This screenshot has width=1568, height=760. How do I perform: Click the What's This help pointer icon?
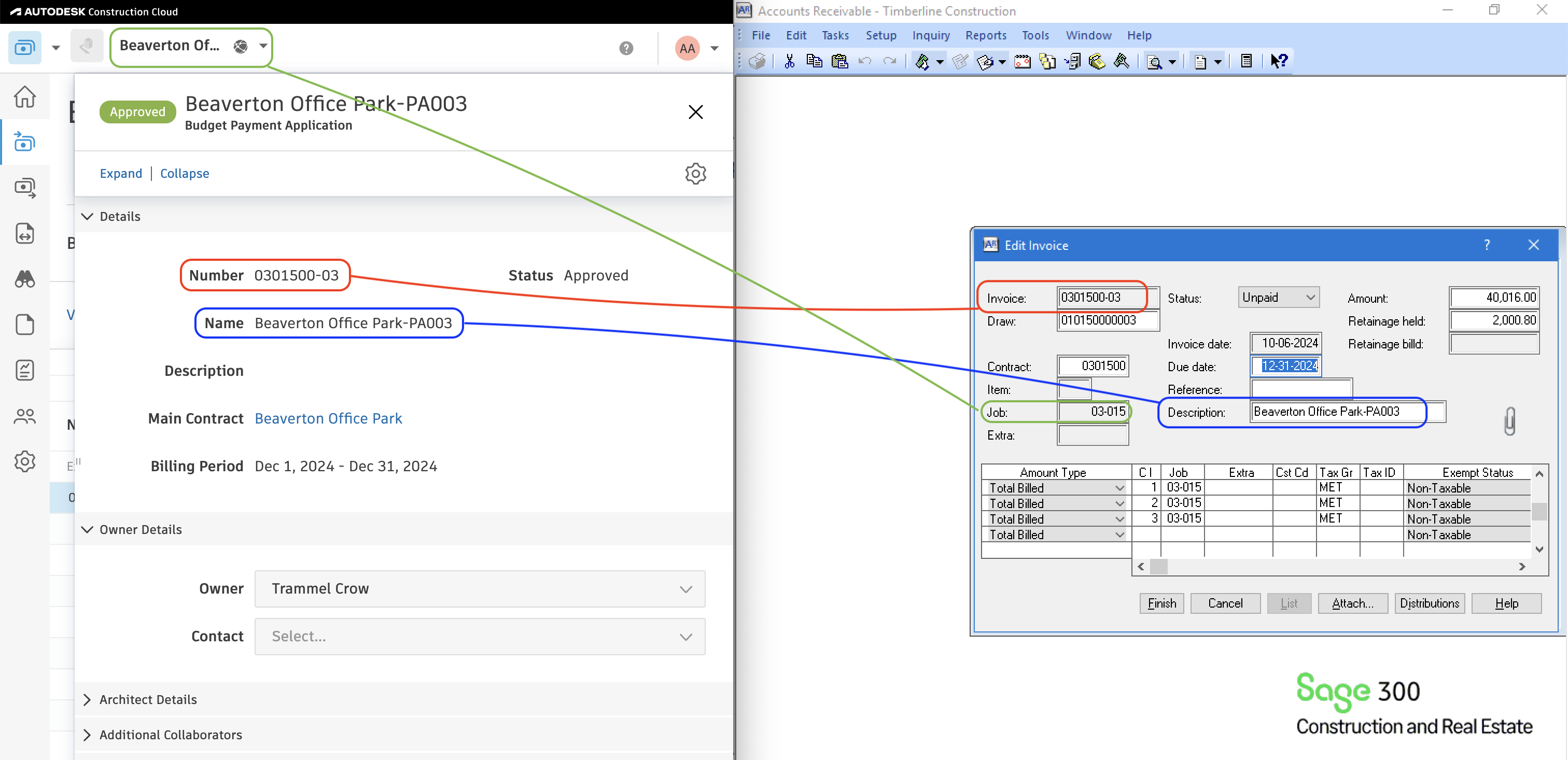1279,62
